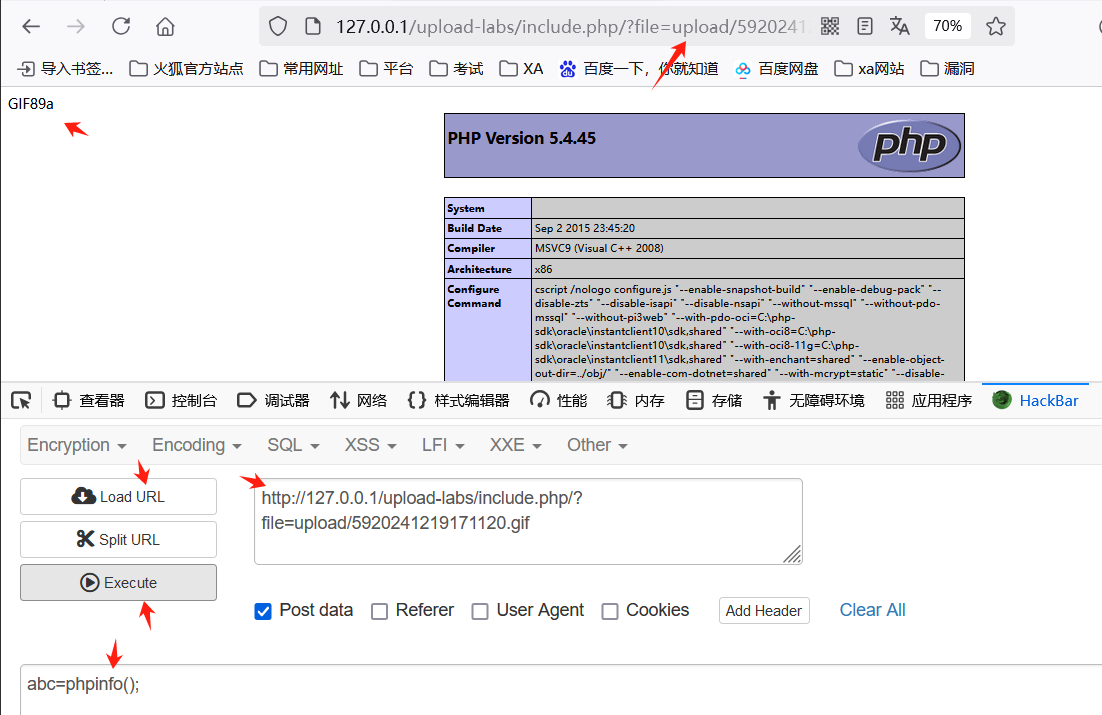1102x715 pixels.
Task: Open 导入书签 bookmark item
Action: click(x=65, y=69)
